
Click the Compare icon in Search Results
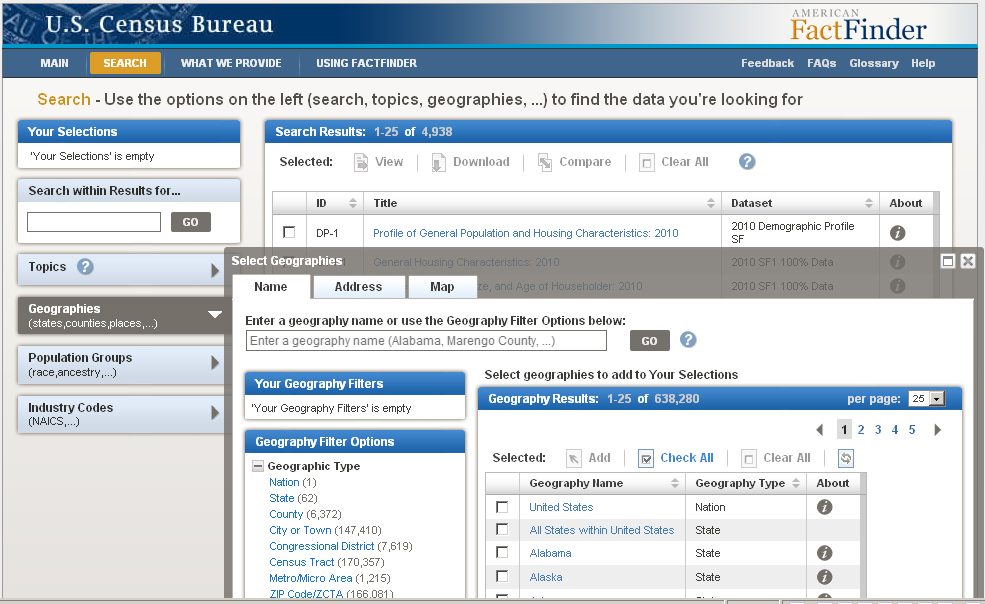coord(545,162)
